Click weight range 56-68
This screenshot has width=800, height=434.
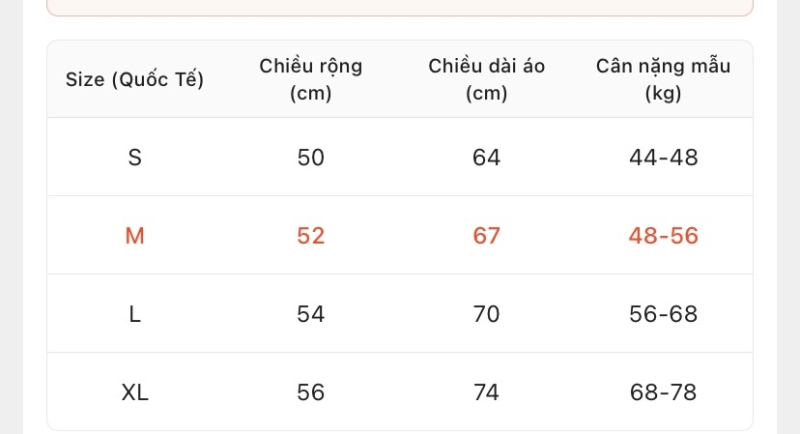(663, 314)
